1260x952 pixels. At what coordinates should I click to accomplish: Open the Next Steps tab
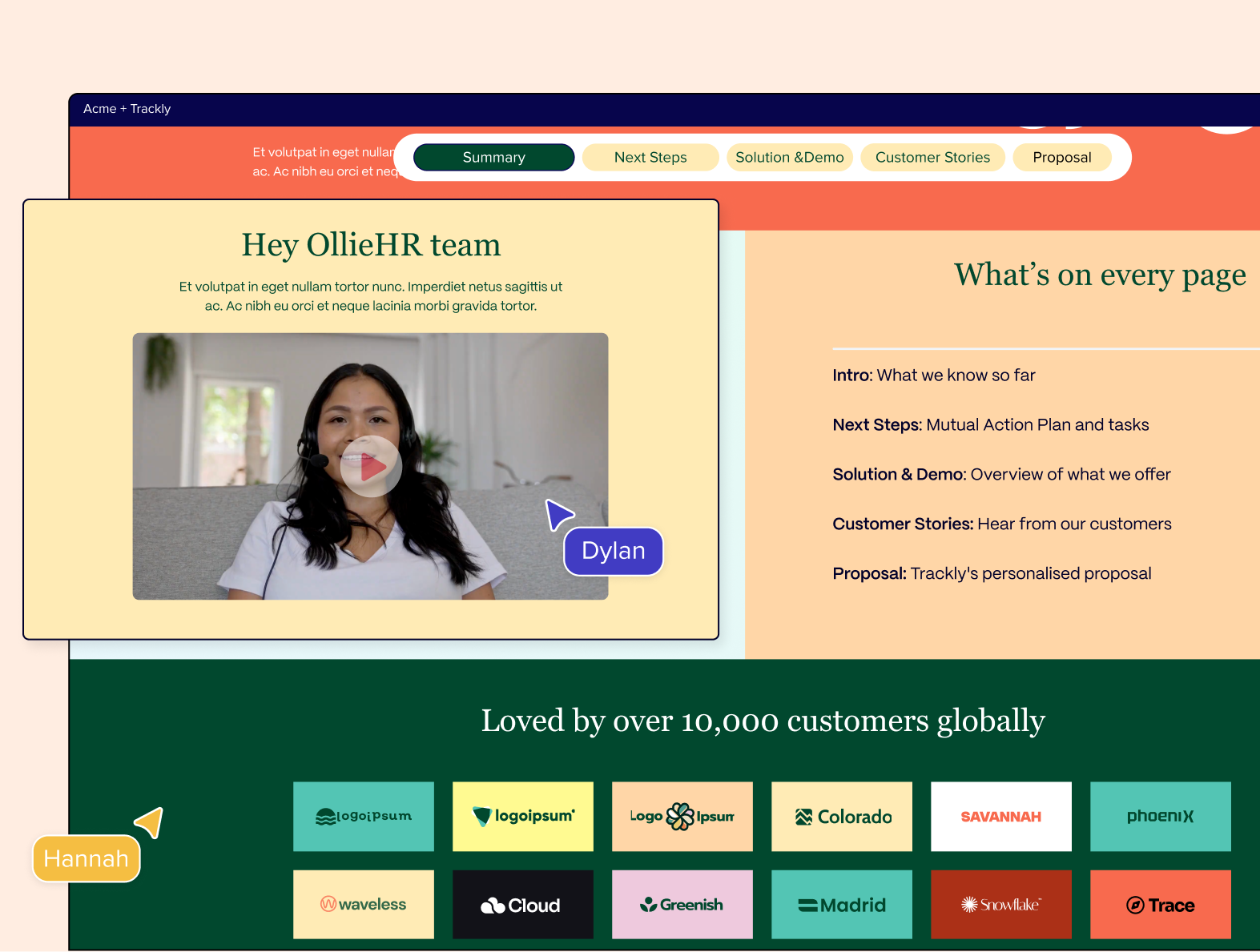point(650,157)
